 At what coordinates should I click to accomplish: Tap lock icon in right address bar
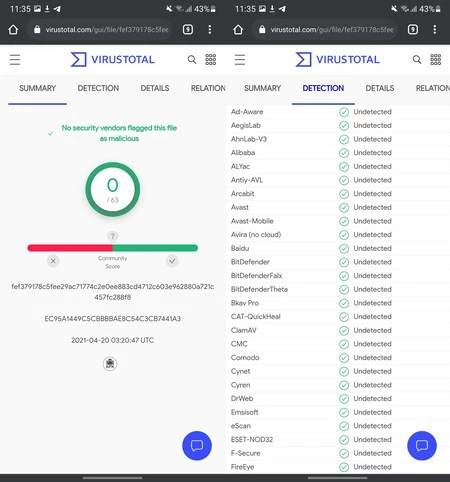(262, 30)
